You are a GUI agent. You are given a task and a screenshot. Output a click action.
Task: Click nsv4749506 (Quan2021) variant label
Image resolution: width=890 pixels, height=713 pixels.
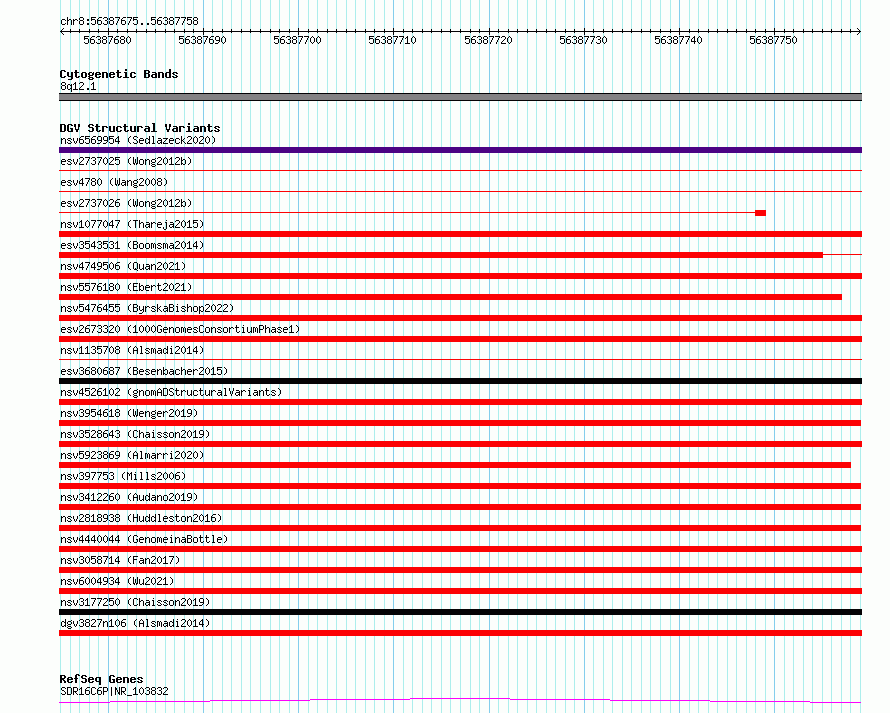[x=123, y=266]
